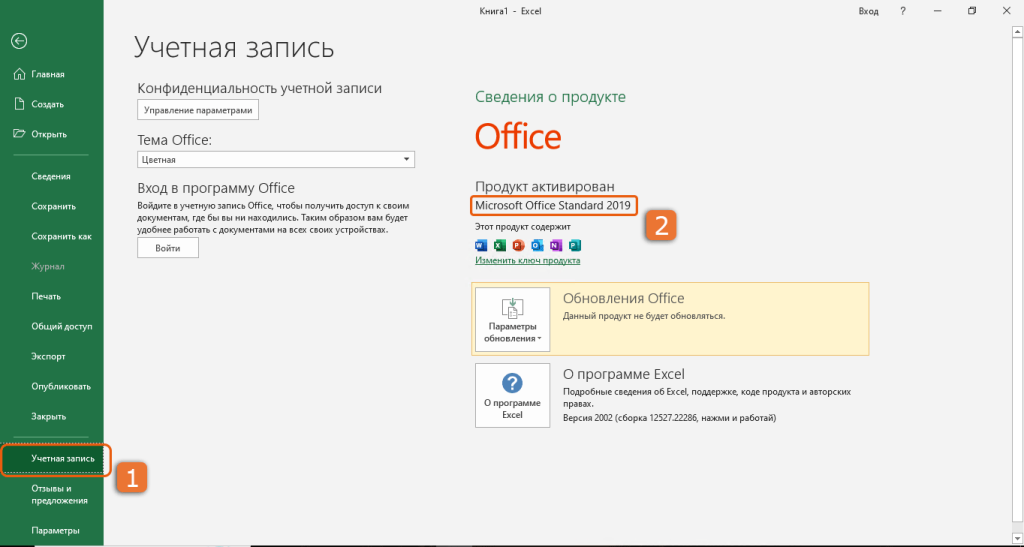Choose Закрыть in the sidebar
The height and width of the screenshot is (547, 1024).
48,416
